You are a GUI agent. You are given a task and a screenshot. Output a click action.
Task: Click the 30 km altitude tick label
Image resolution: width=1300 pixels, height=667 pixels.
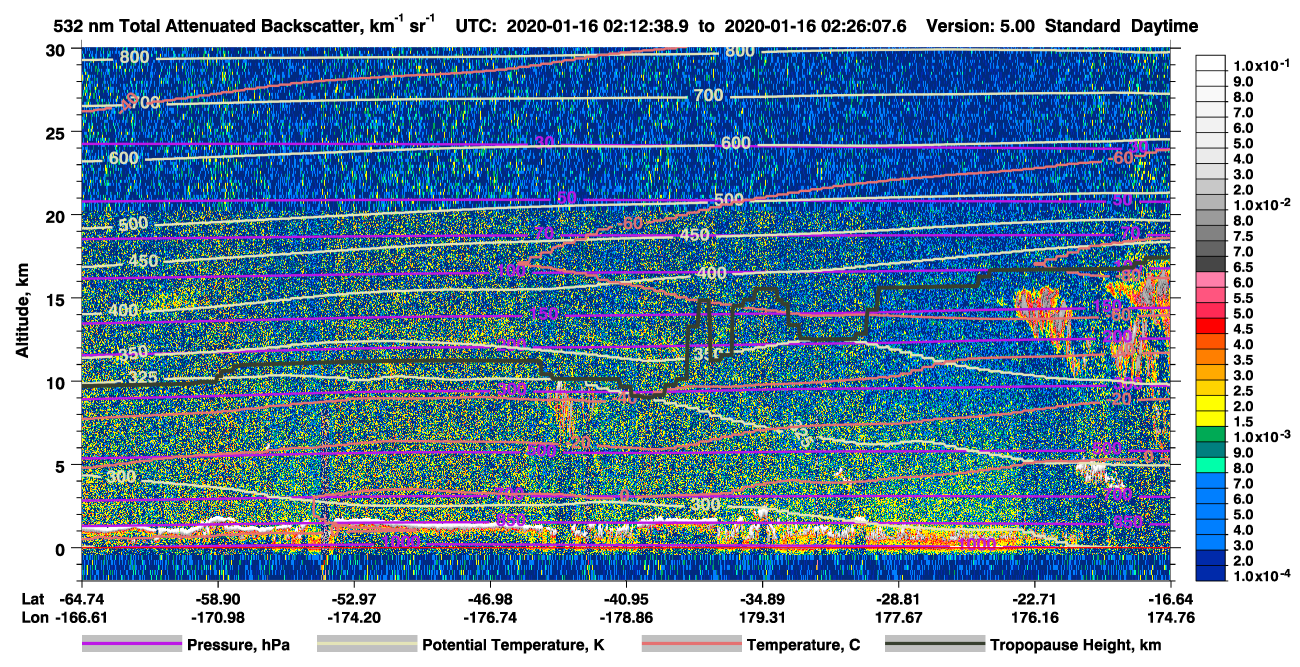click(55, 49)
